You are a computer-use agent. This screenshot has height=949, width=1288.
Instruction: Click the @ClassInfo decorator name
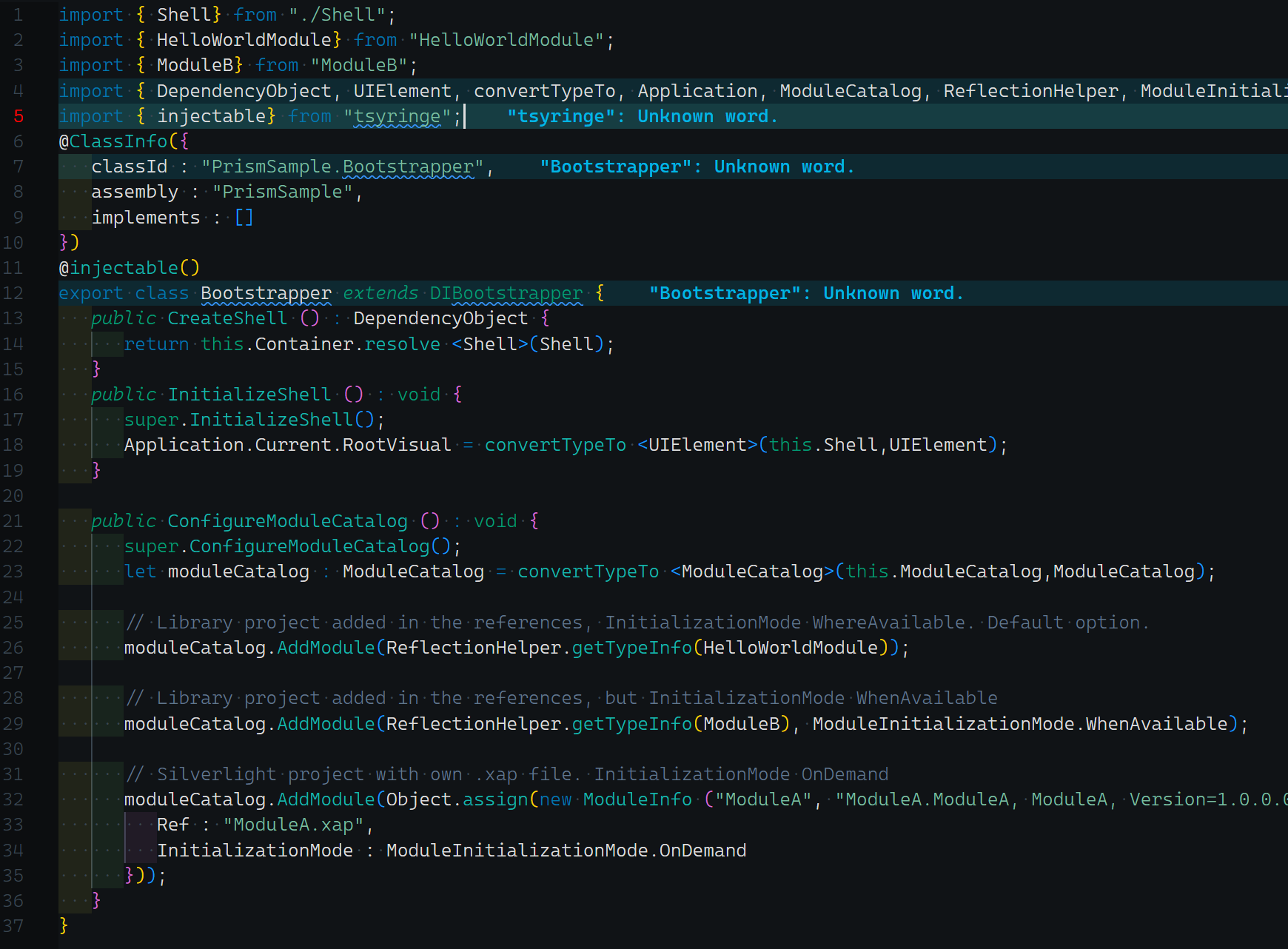(118, 141)
